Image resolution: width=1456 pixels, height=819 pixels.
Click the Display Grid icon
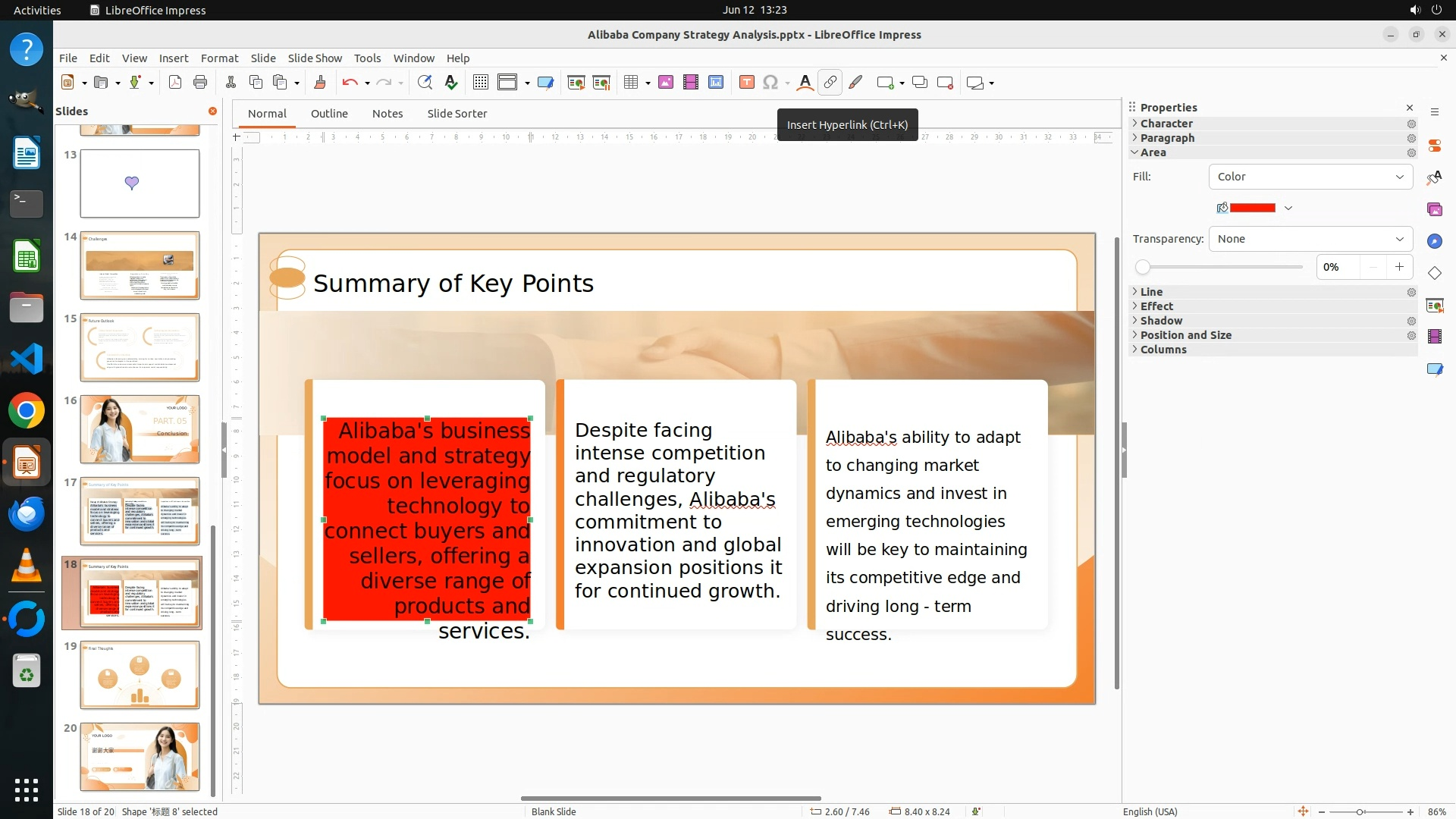(480, 83)
